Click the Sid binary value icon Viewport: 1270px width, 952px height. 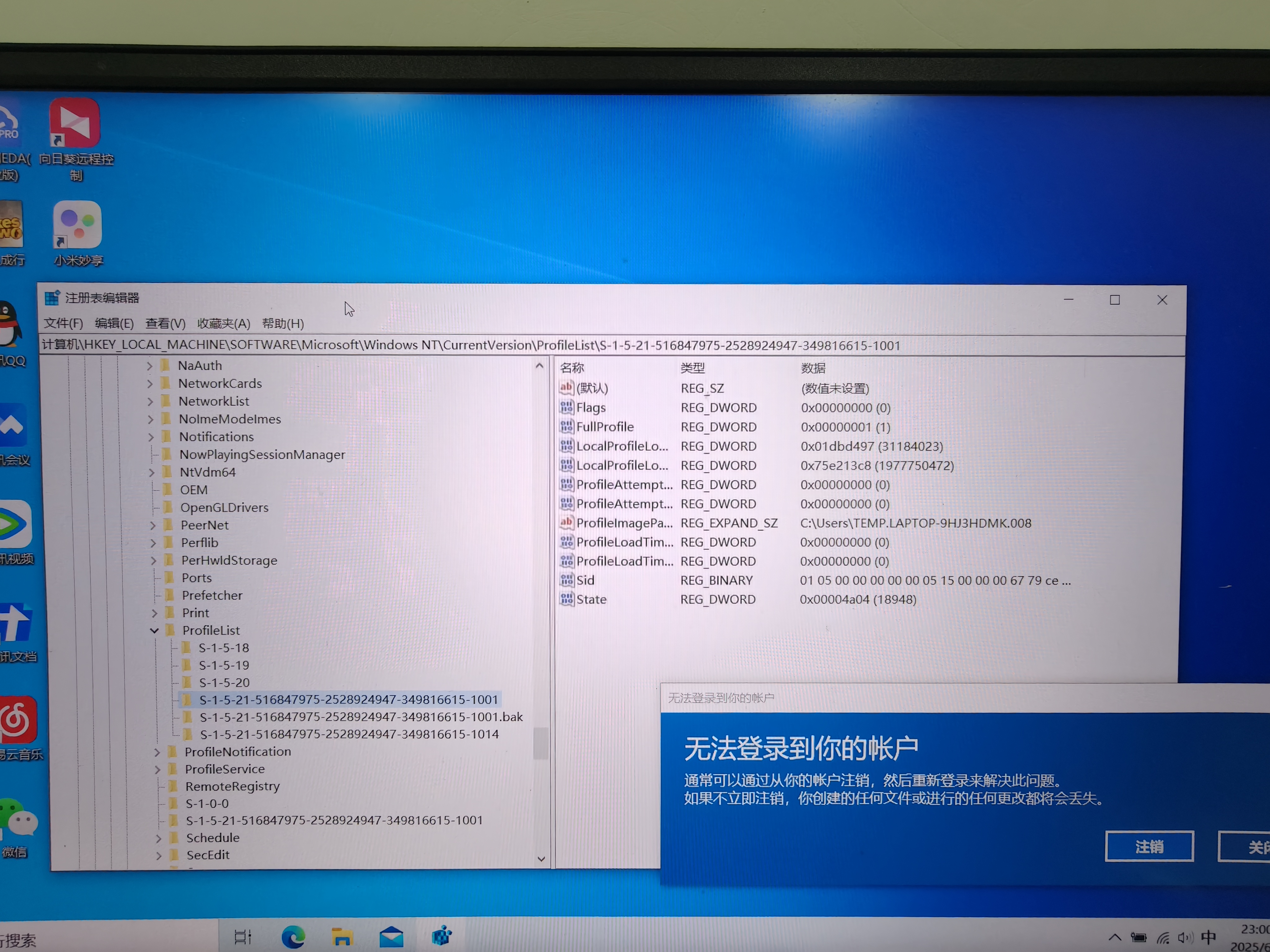(x=567, y=580)
